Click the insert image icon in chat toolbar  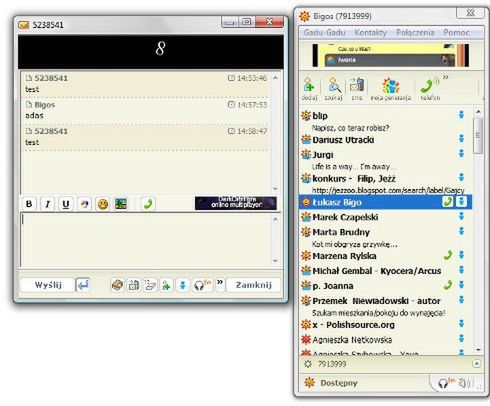point(121,204)
